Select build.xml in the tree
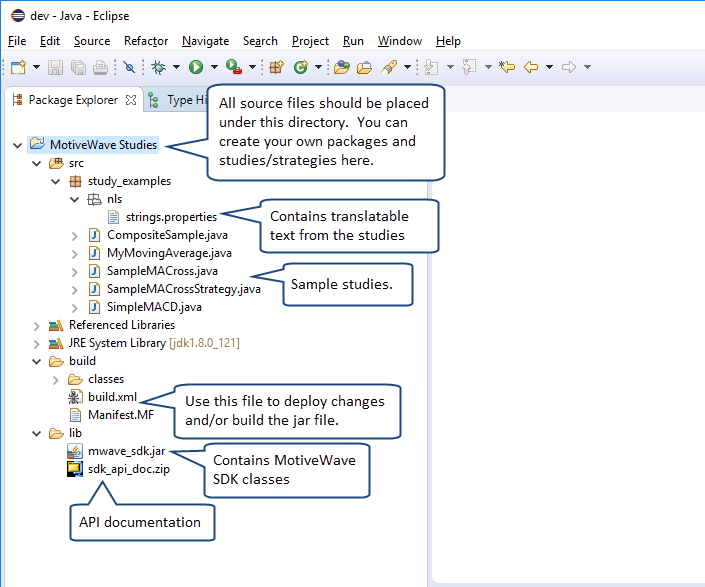Screen dimensions: 705x587 click(x=111, y=397)
